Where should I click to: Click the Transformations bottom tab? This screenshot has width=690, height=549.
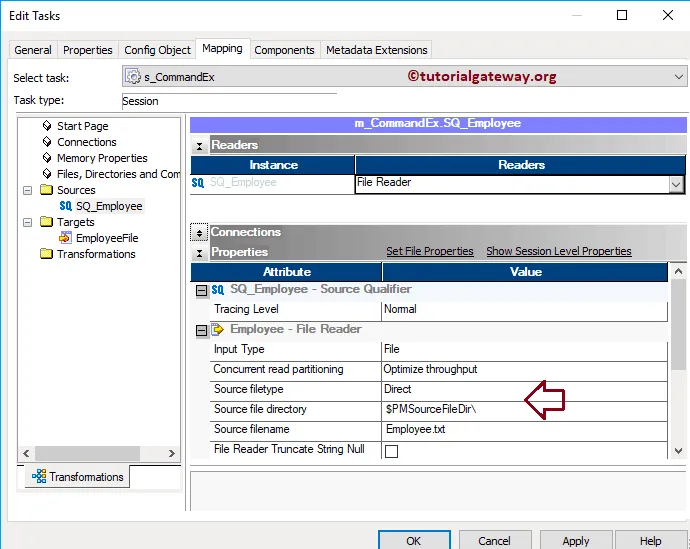click(77, 476)
